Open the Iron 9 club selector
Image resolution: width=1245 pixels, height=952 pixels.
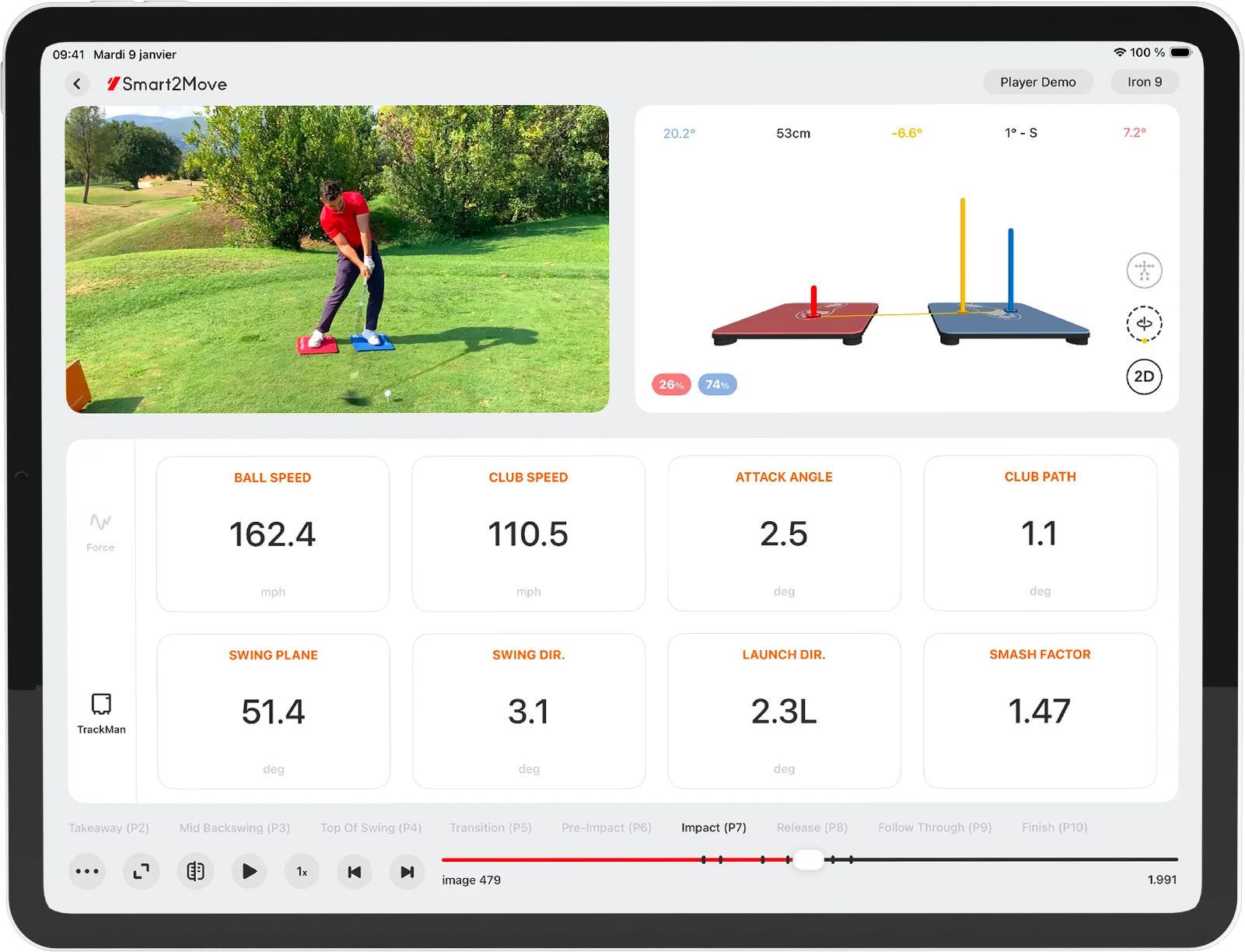(x=1144, y=81)
